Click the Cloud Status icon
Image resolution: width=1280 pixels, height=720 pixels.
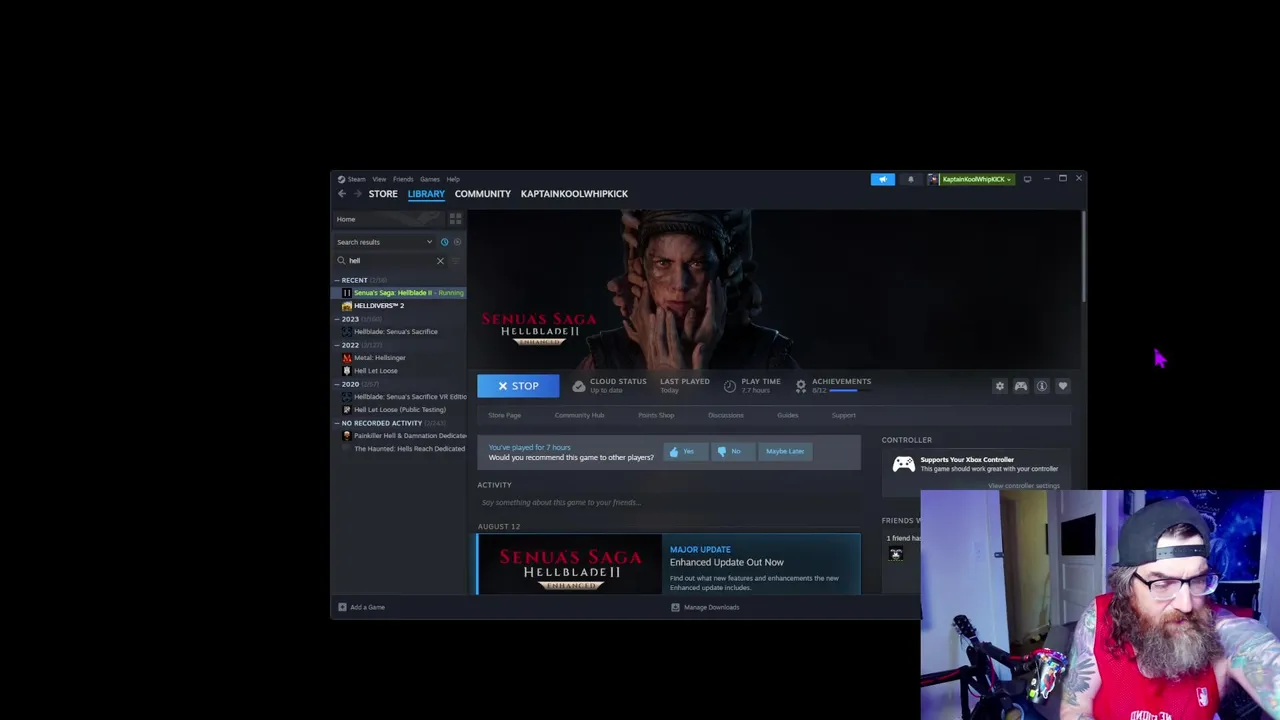(578, 386)
